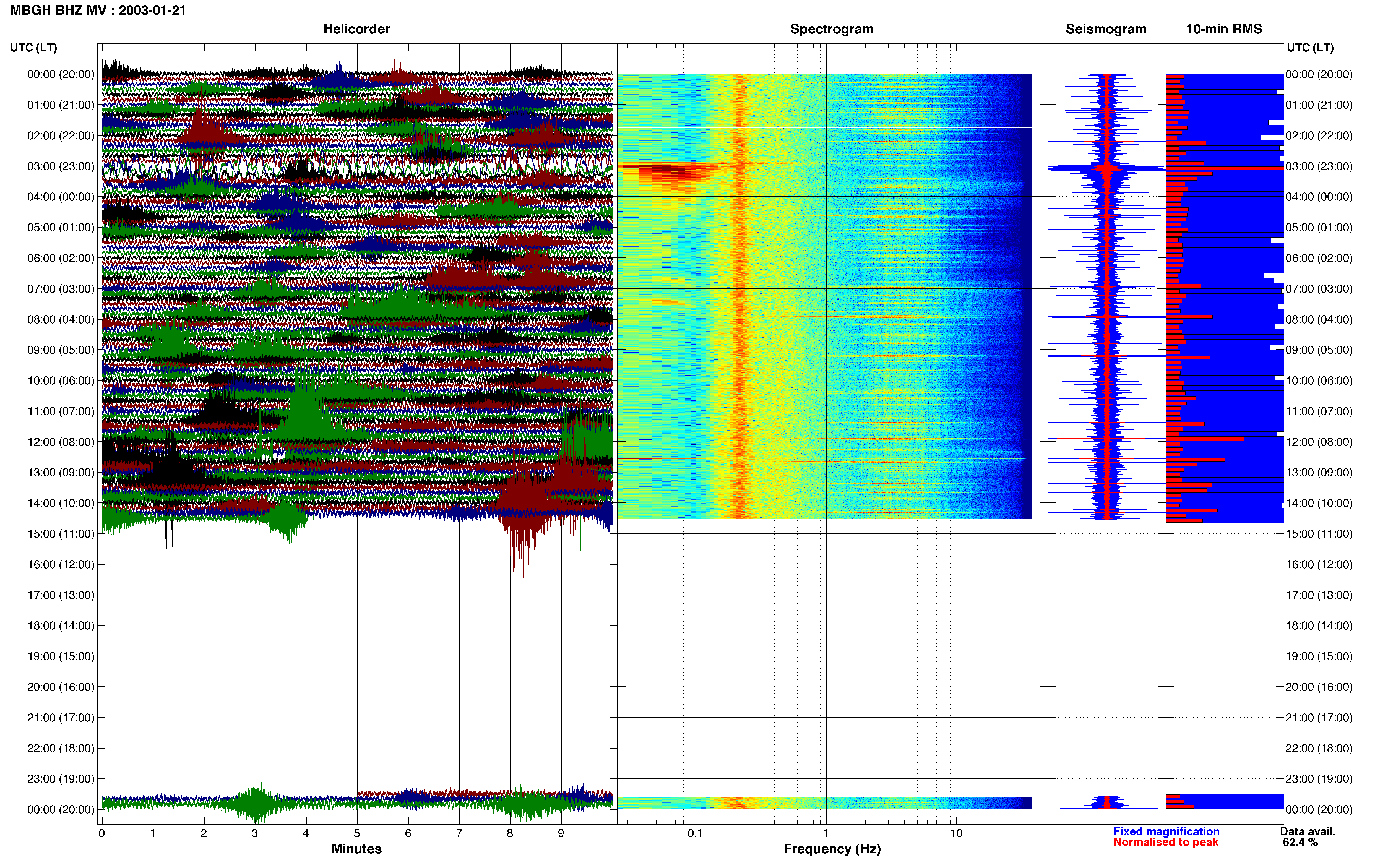Click Helicorder time label '07:00 (03:00)'
1388x868 pixels.
[x=61, y=289]
